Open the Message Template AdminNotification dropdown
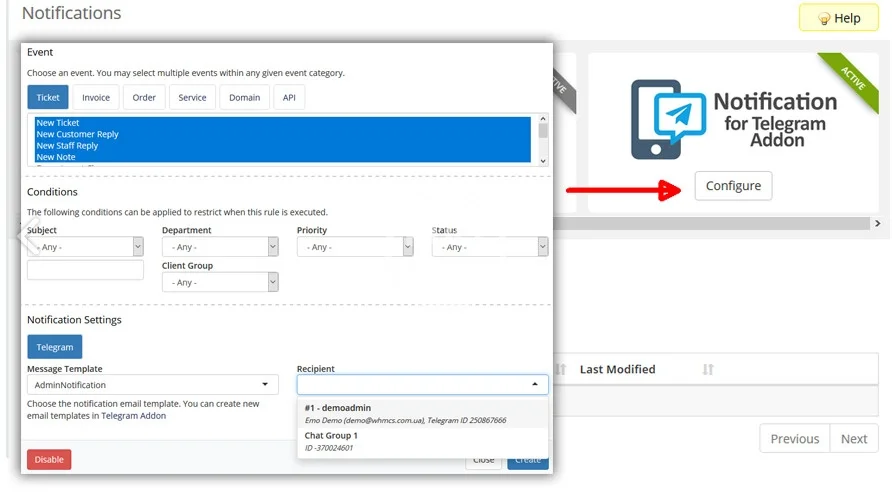The height and width of the screenshot is (498, 892). click(x=153, y=385)
